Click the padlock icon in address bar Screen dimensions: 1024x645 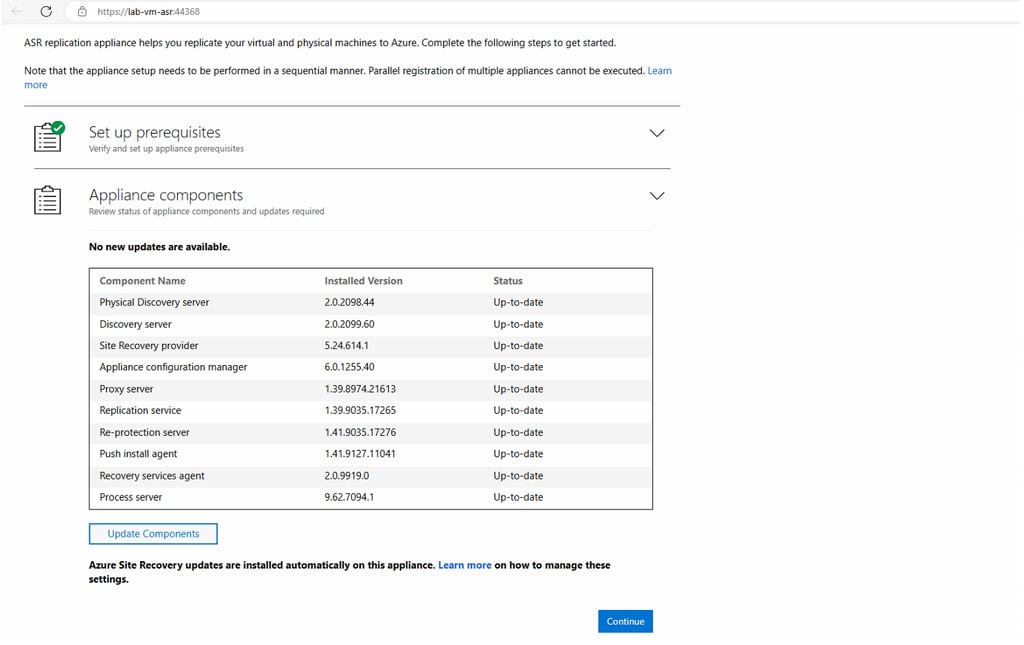[82, 11]
